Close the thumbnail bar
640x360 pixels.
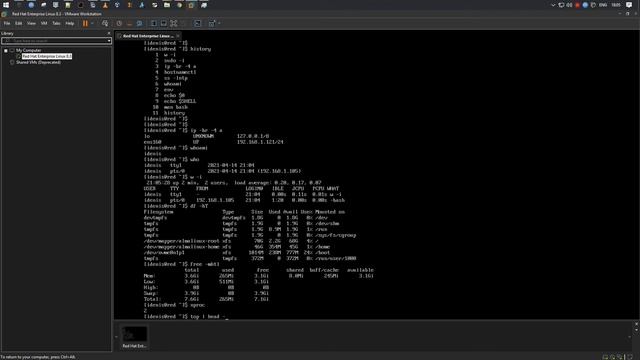636,324
